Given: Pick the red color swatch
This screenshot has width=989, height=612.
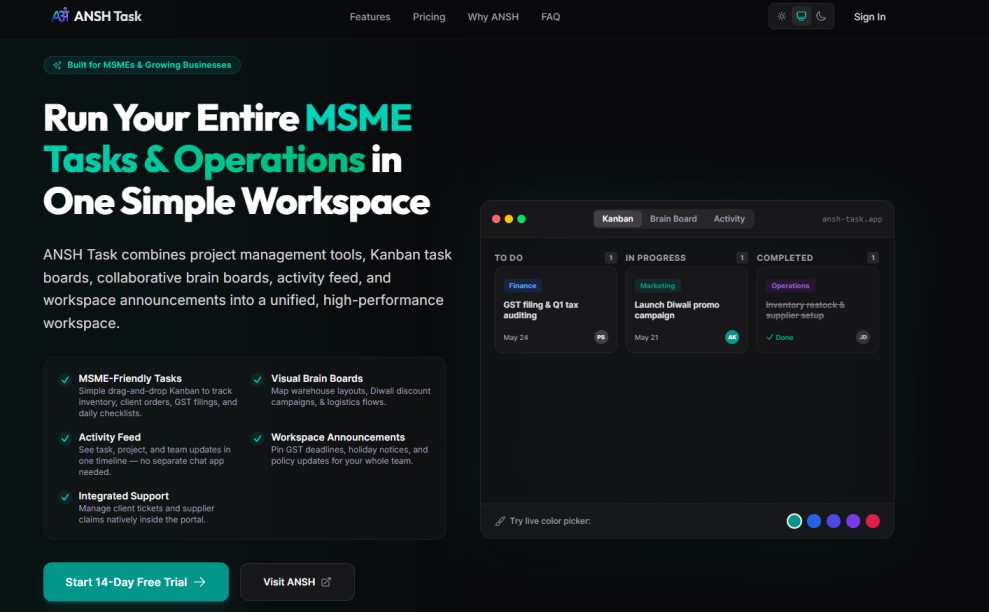Looking at the screenshot, I should coord(872,521).
